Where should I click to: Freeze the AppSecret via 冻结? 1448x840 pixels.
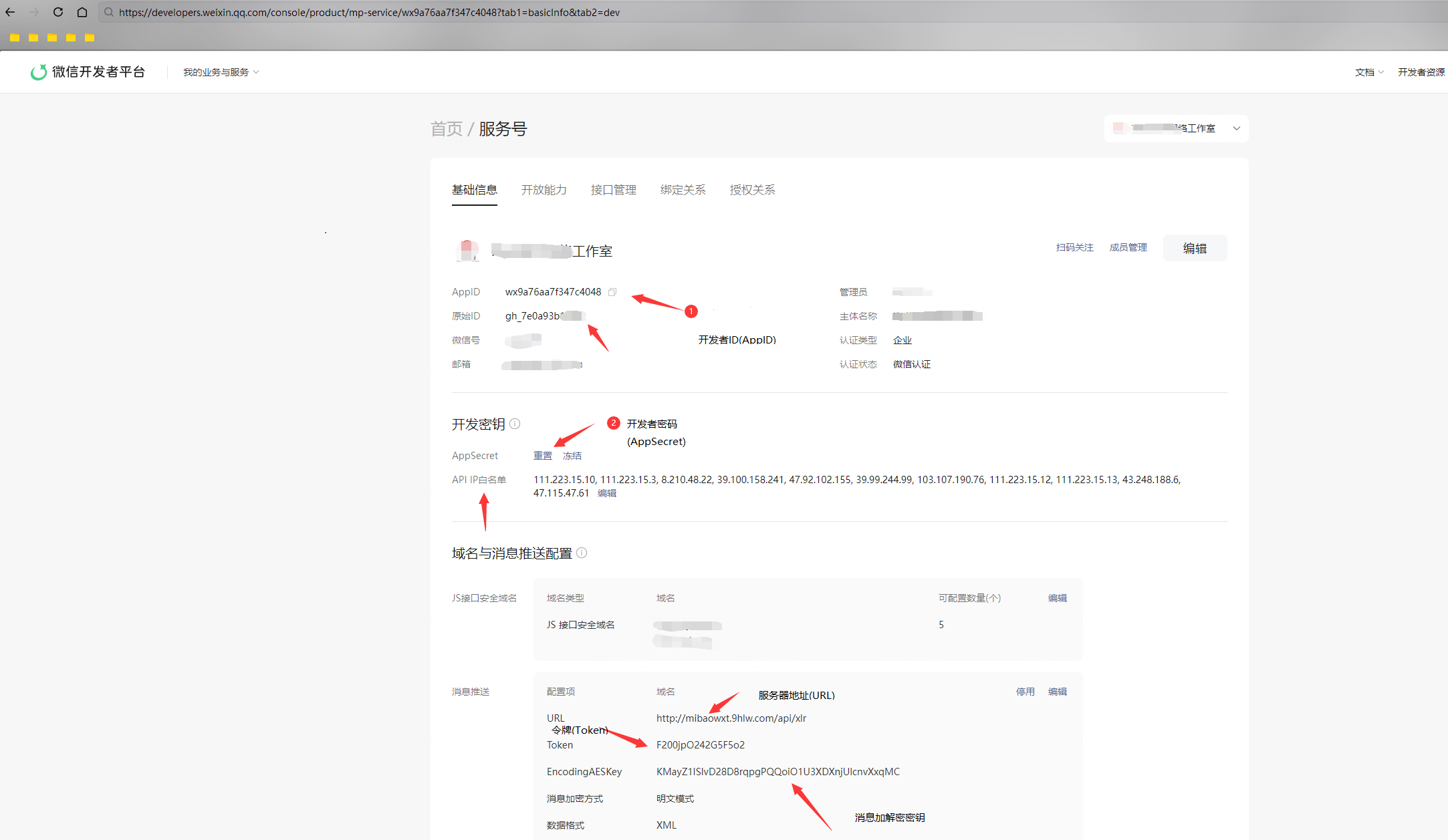click(572, 455)
